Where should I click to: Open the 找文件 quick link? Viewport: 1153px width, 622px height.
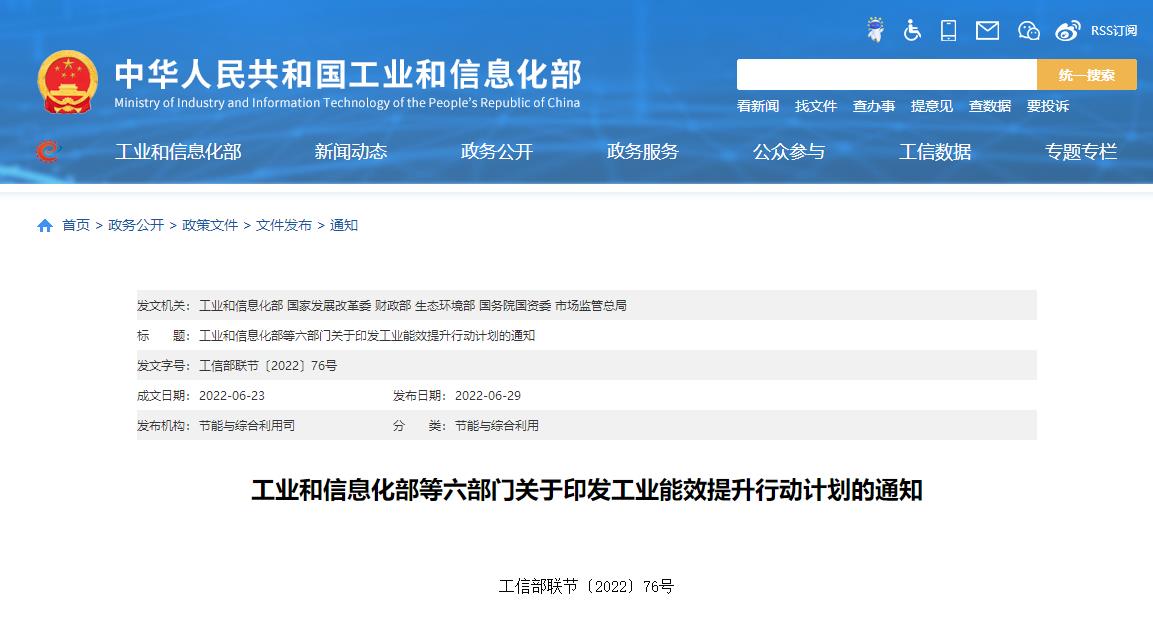click(x=816, y=106)
